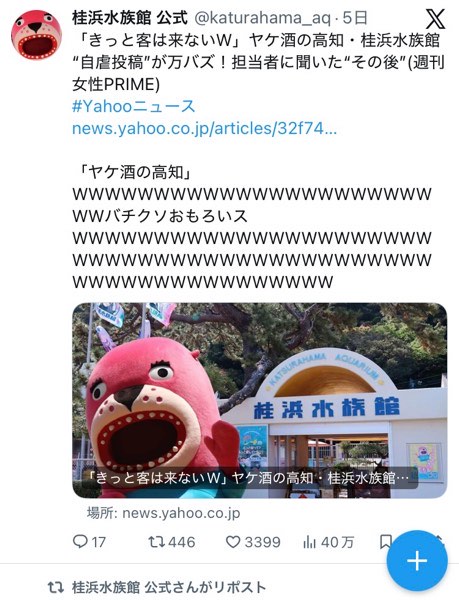Tap the 桂浜水族館 公式さんがリポスト label
This screenshot has width=459, height=600.
tap(169, 587)
